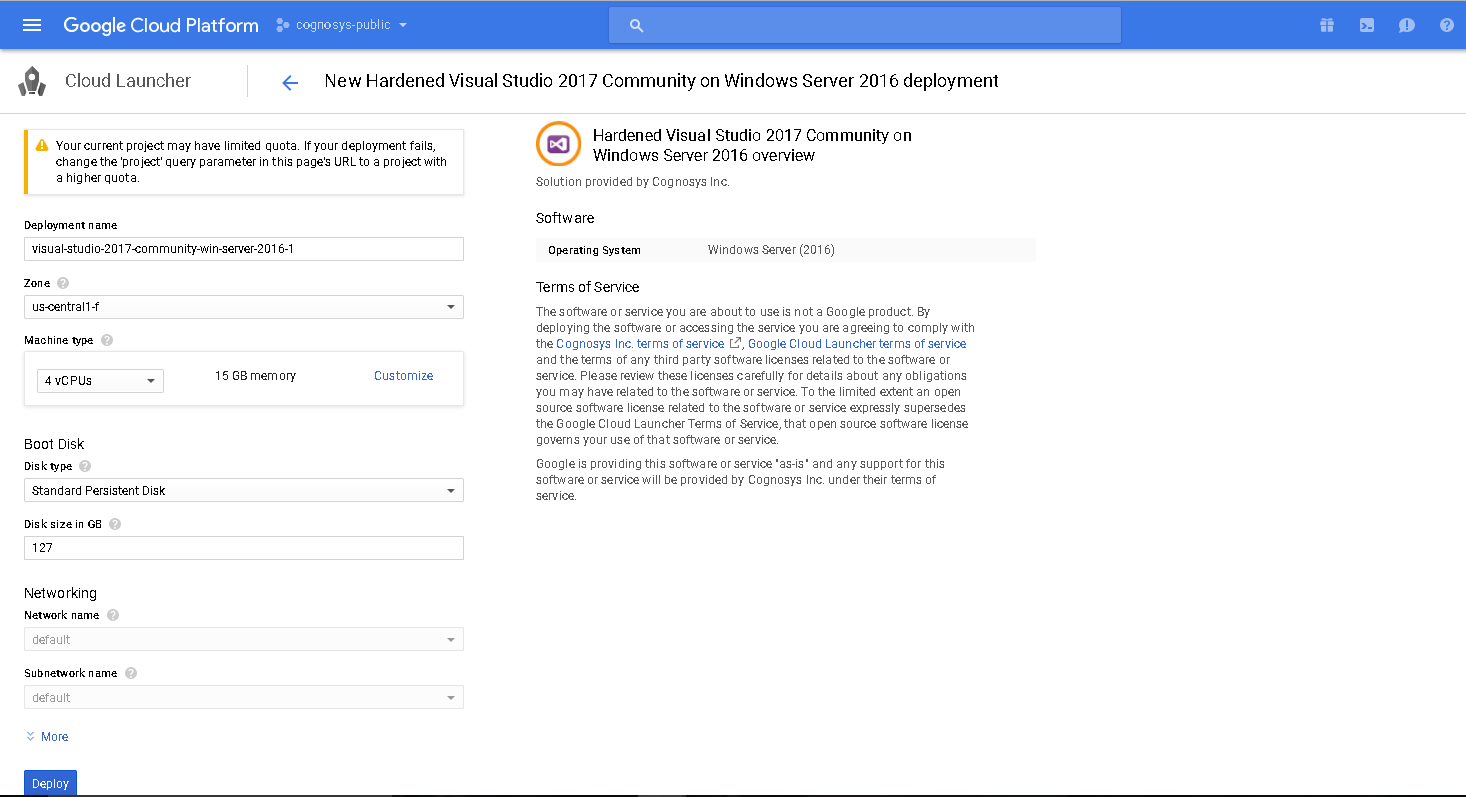This screenshot has height=797, width=1466.
Task: Open the 4 vCPUs machine type dropdown
Action: [x=100, y=381]
